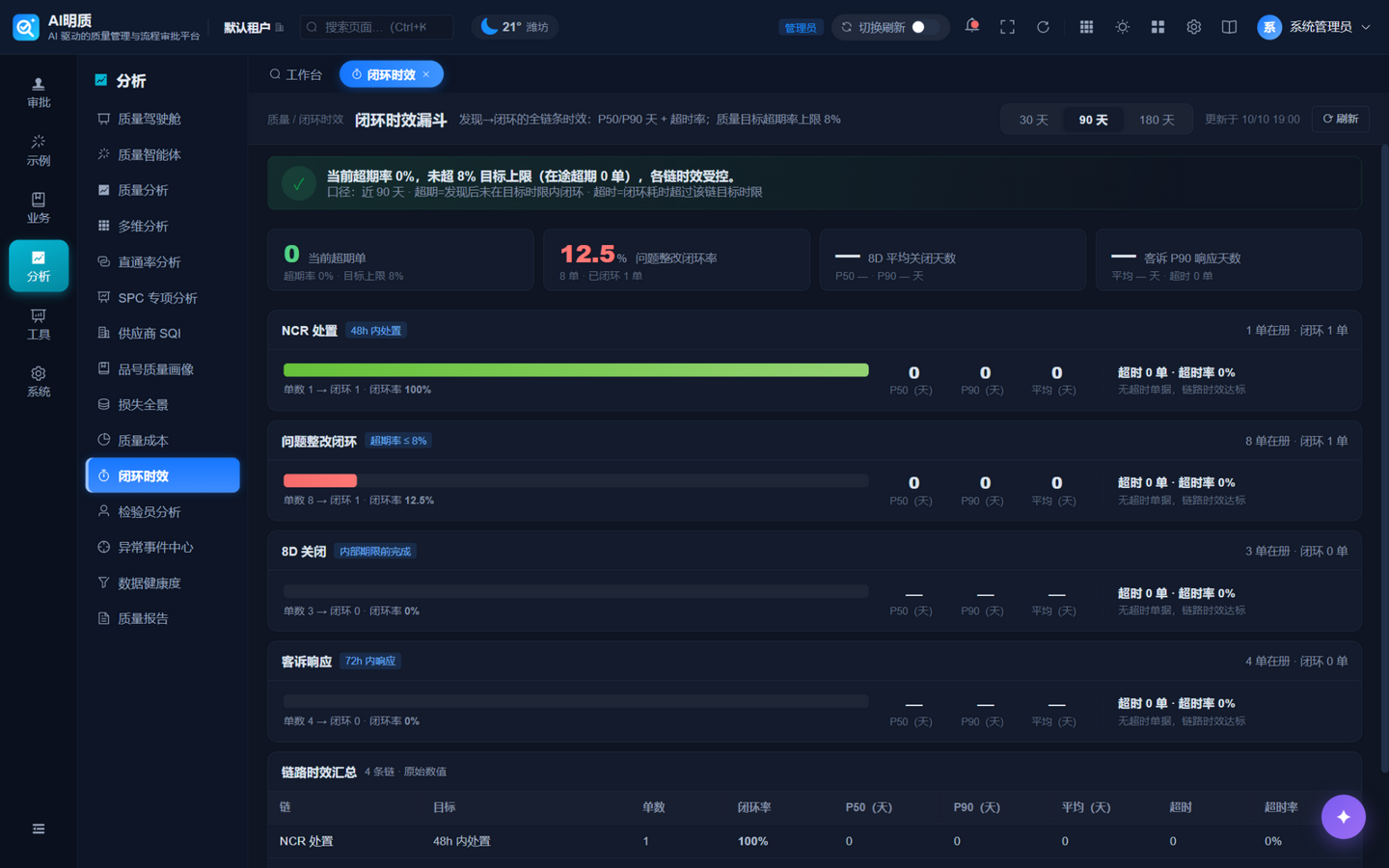Close the 闭环时效 tab
Viewport: 1389px width, 868px height.
[426, 74]
